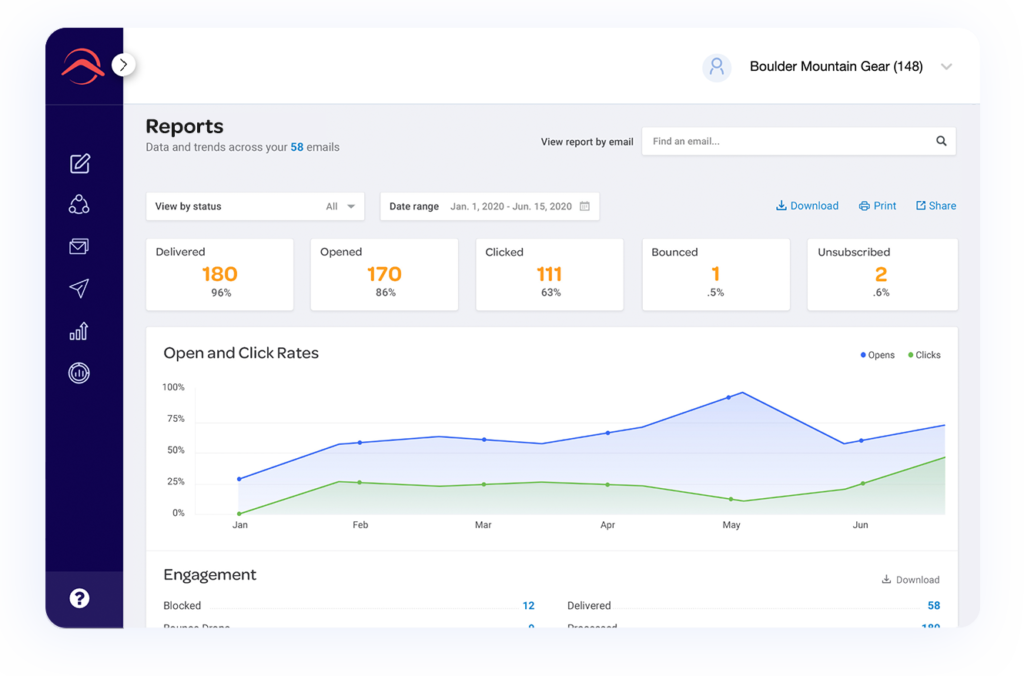Download the Engagement data
Viewport: 1024px width, 676px height.
(910, 580)
